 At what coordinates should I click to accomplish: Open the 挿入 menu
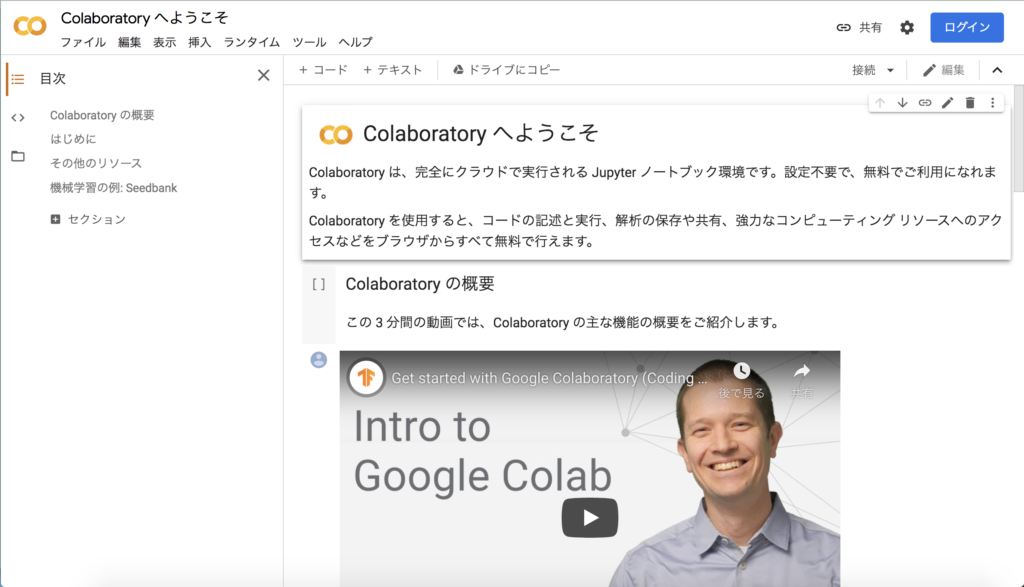(x=200, y=42)
